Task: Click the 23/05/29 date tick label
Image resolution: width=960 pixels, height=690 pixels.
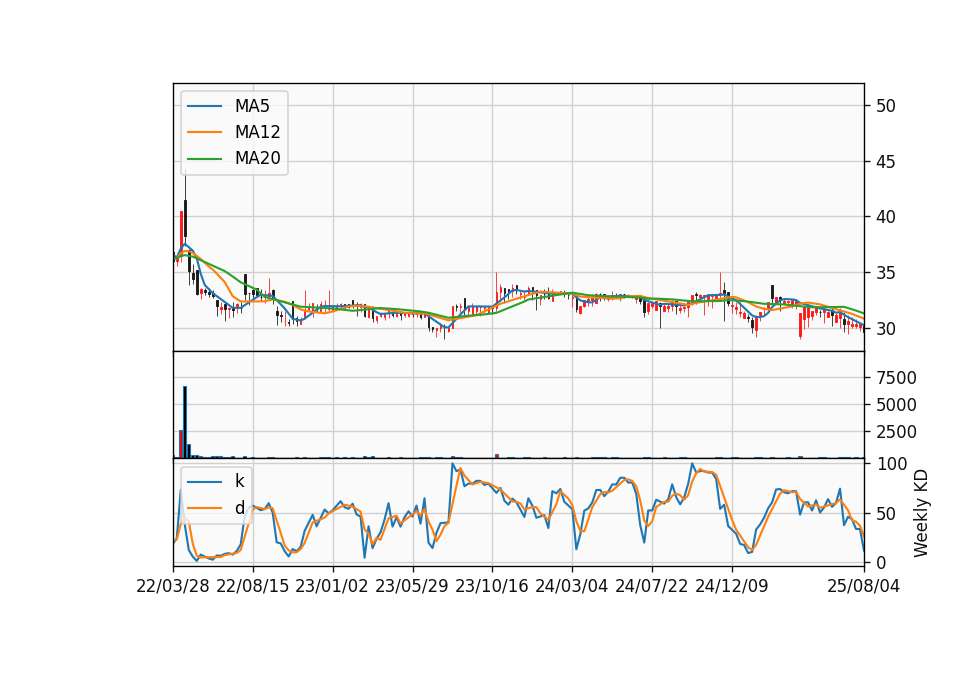Action: click(412, 586)
